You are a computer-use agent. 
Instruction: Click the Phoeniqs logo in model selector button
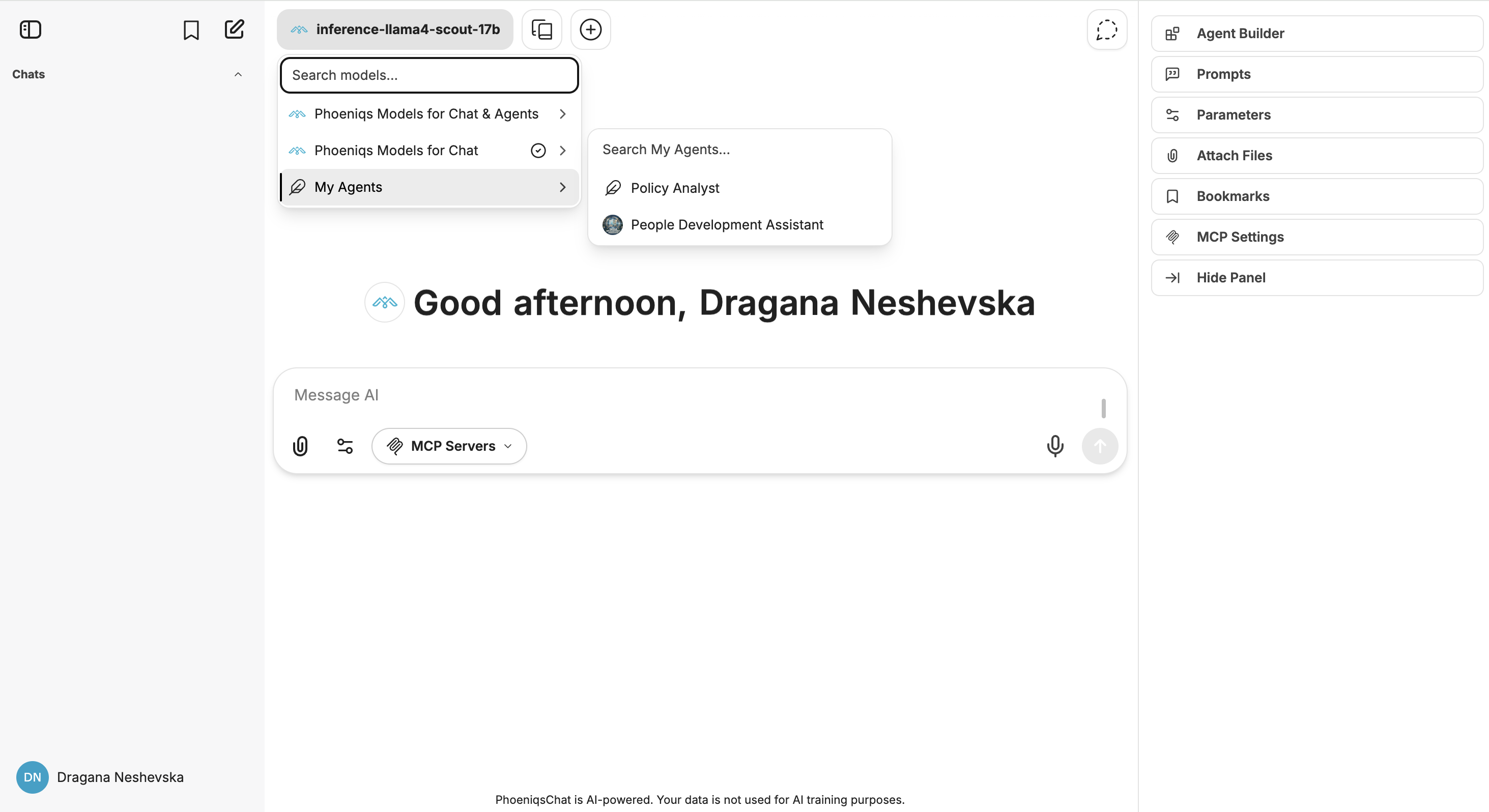point(299,30)
